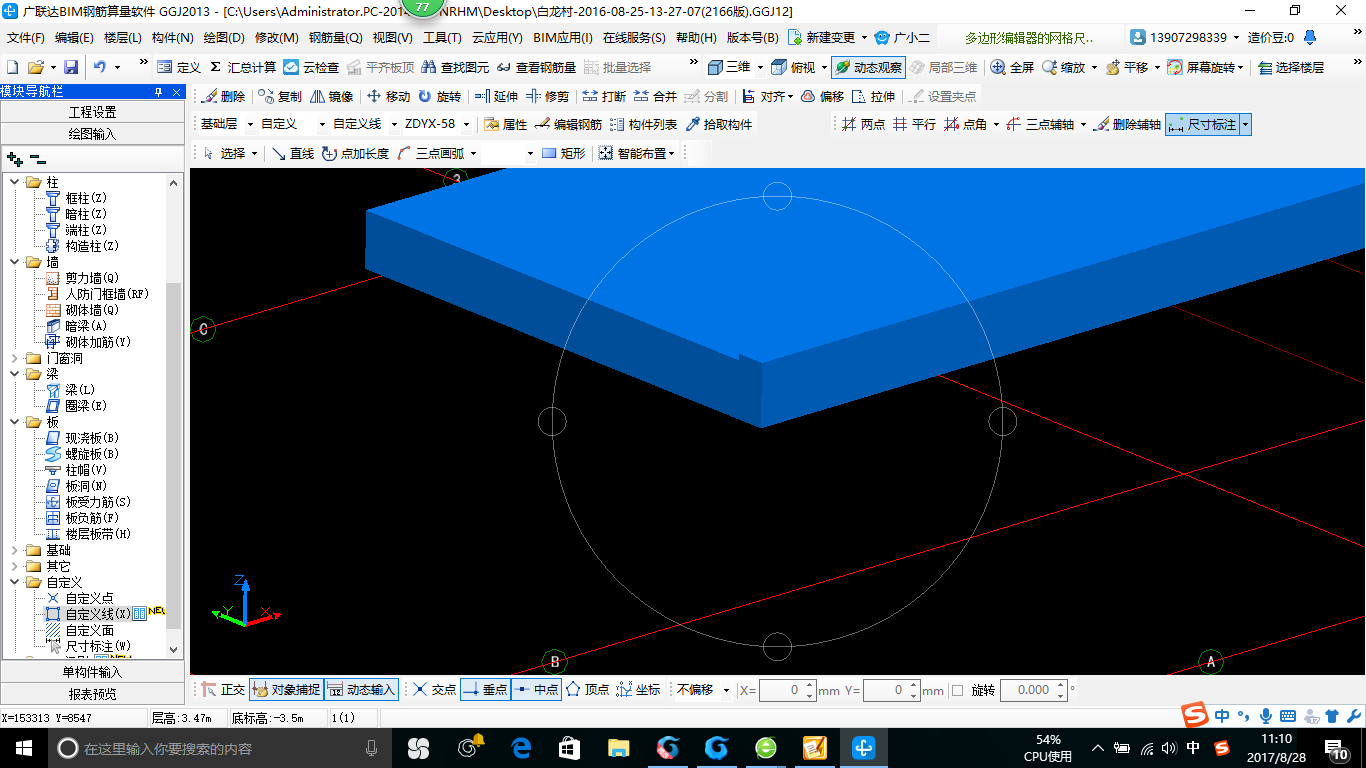Click the Windows Start button
The height and width of the screenshot is (768, 1366).
click(x=23, y=747)
